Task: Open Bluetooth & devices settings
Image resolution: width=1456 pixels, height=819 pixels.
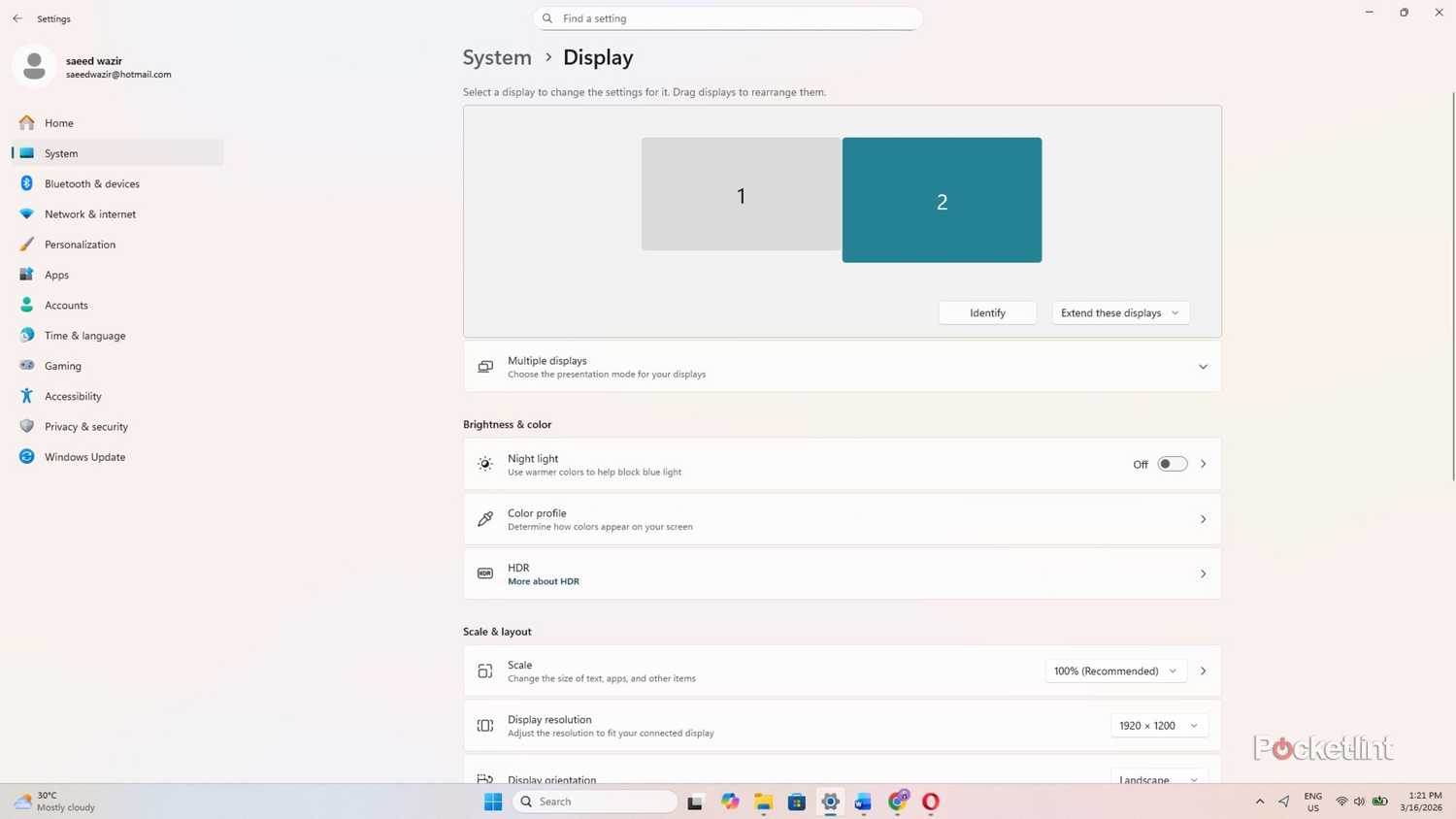Action: (92, 183)
